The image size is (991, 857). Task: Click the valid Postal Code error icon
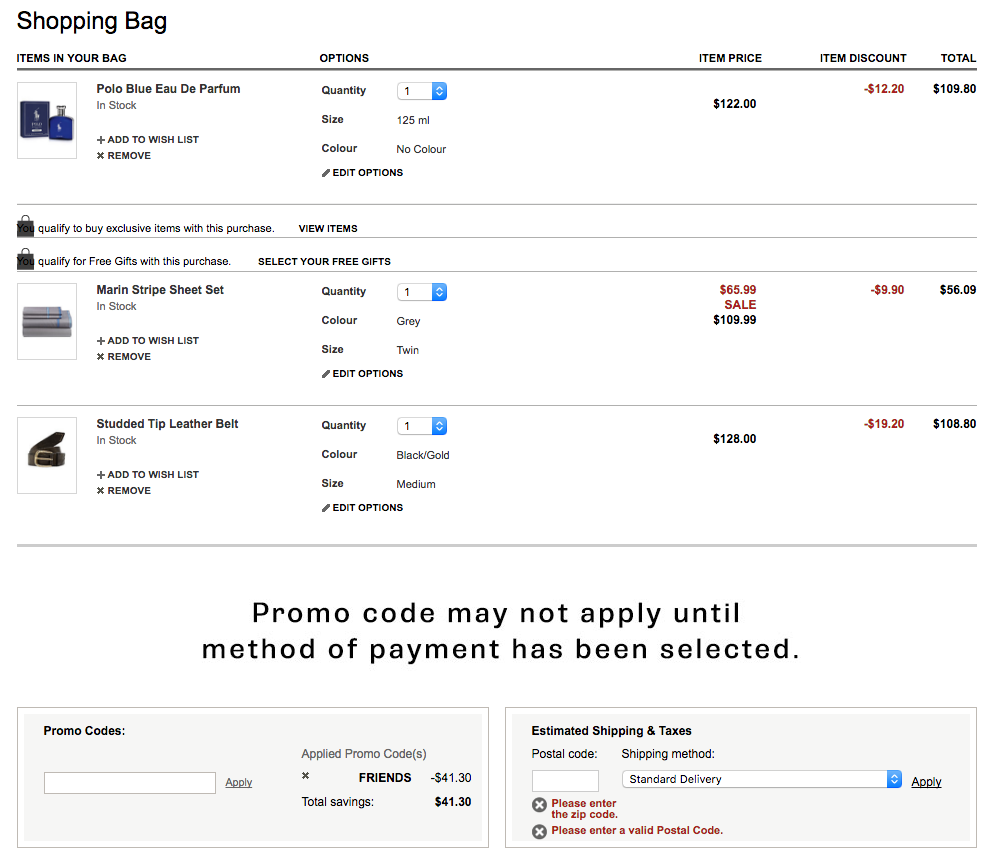(539, 832)
